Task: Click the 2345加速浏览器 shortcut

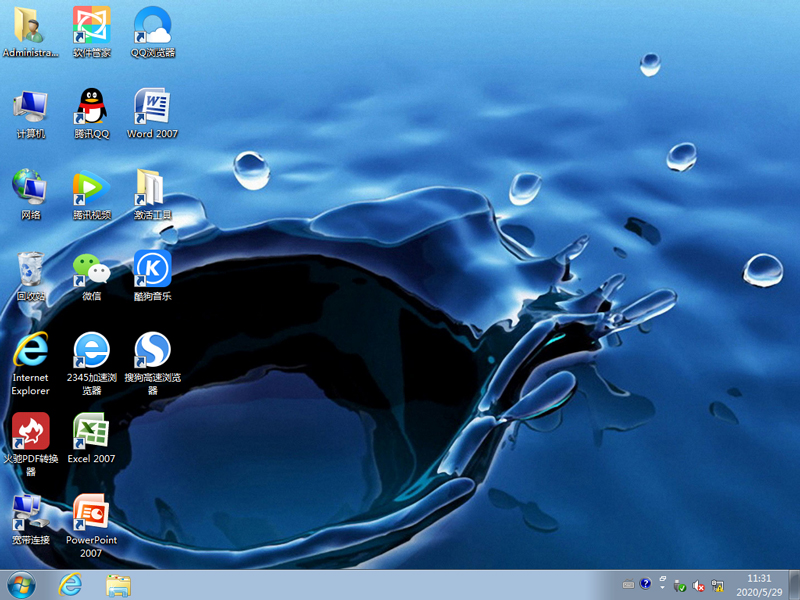Action: click(92, 352)
